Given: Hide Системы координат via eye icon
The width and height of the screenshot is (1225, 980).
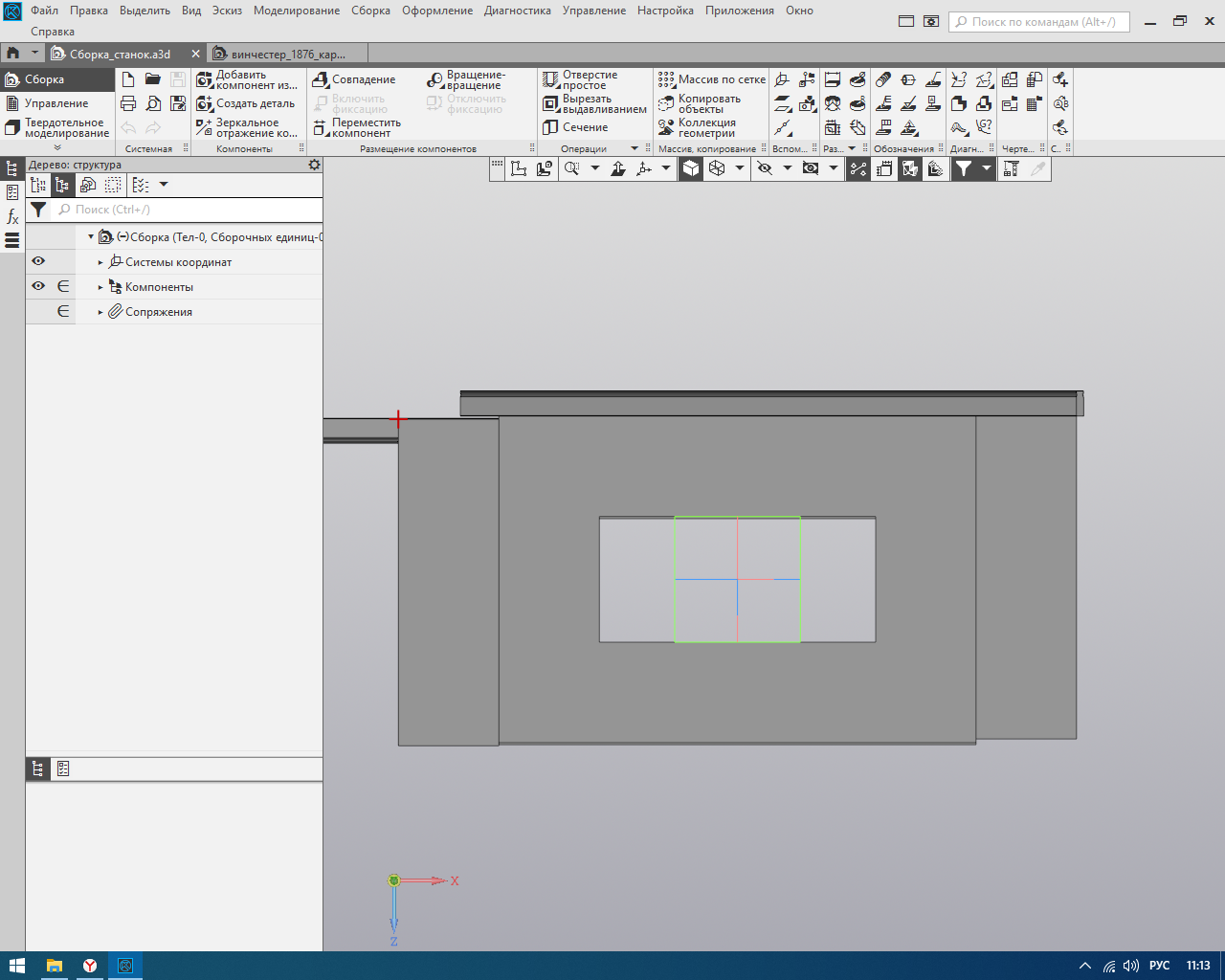Looking at the screenshot, I should tap(38, 261).
